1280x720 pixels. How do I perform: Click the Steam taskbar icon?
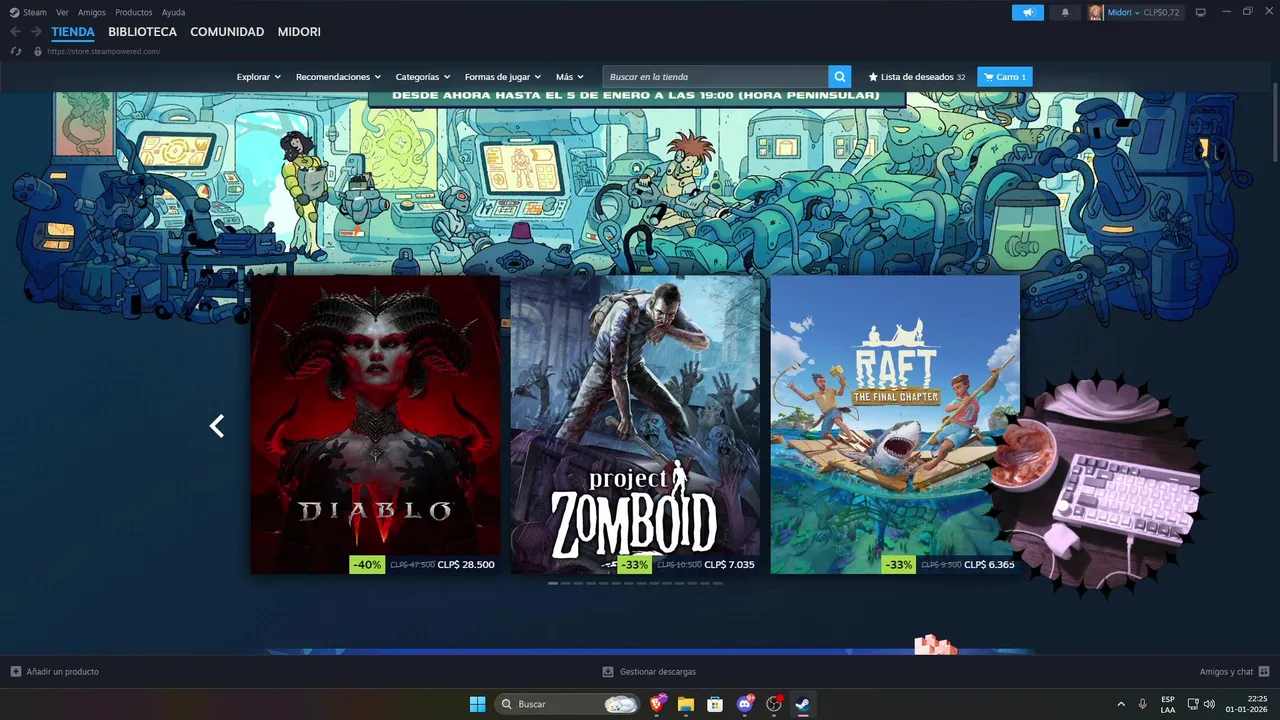[803, 704]
